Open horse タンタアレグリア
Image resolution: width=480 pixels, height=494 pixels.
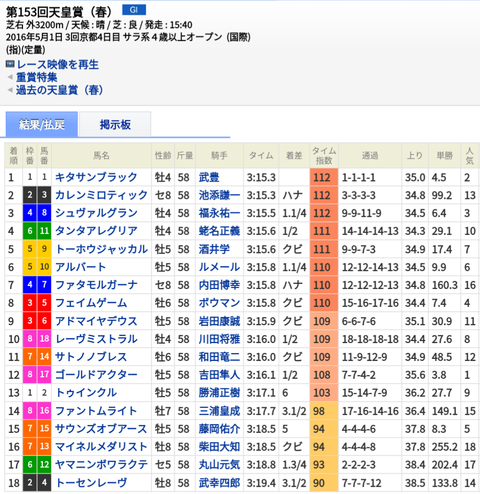click(x=96, y=231)
